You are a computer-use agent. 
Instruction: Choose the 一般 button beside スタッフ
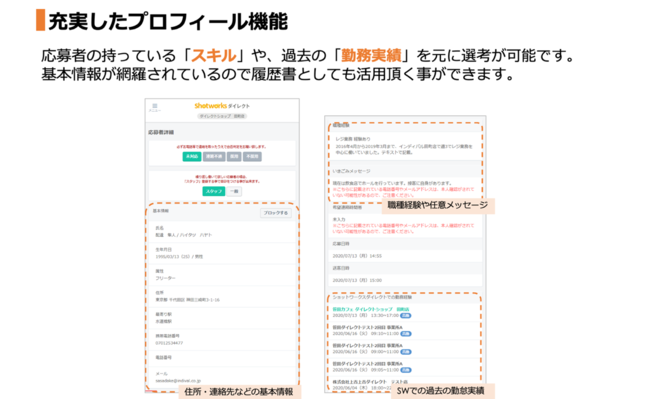point(234,191)
